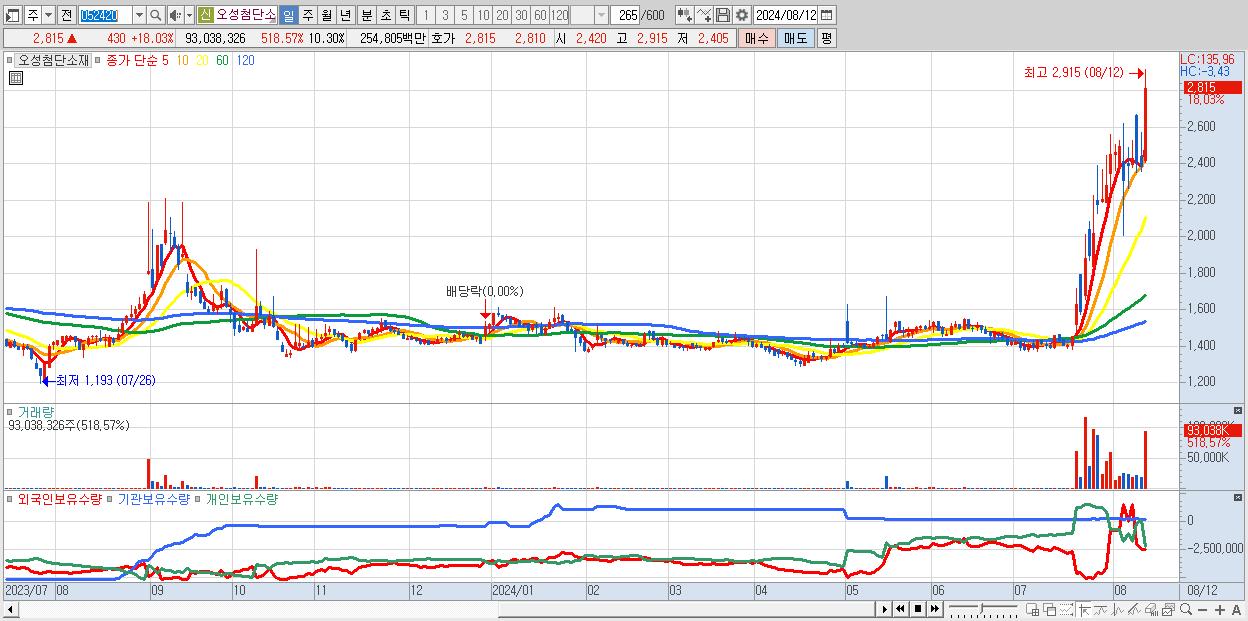1248x621 pixels.
Task: Adjust the chart zoom slider at bottom
Action: (x=982, y=609)
